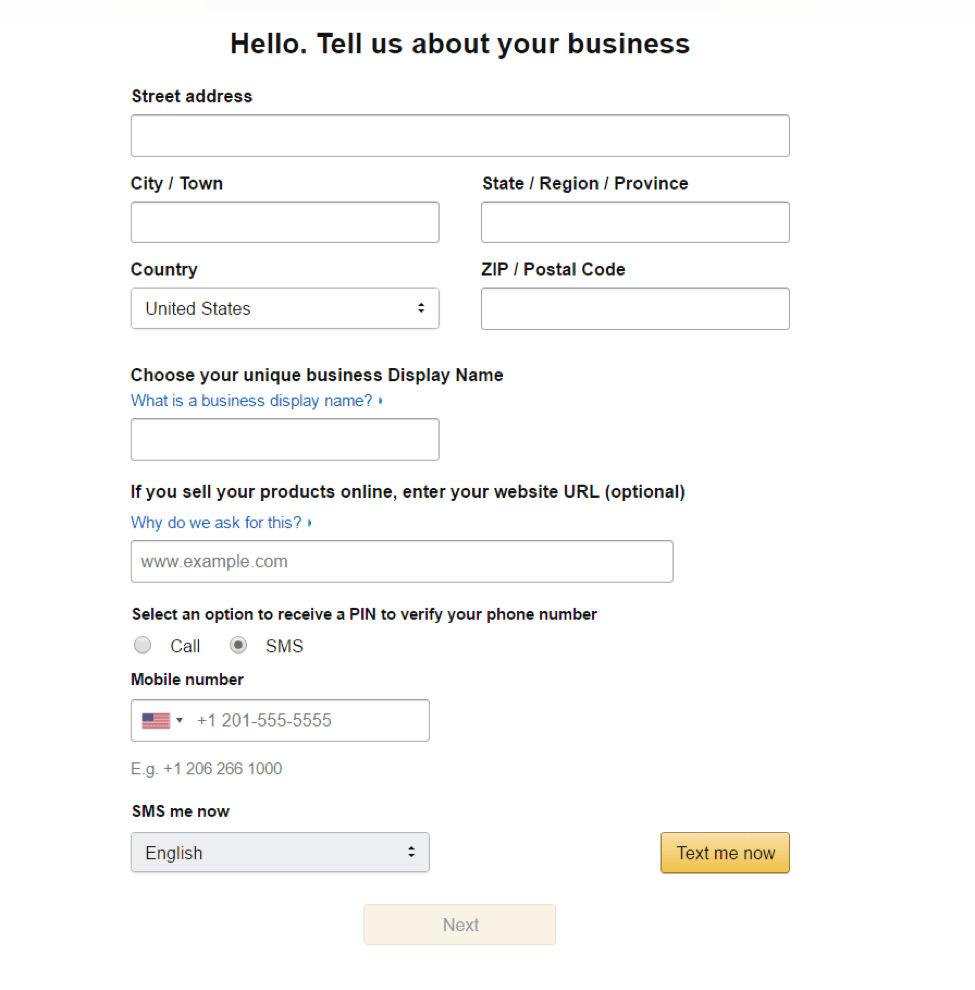Open the English language dropdown
Screen dimensions: 975x990
pos(280,852)
